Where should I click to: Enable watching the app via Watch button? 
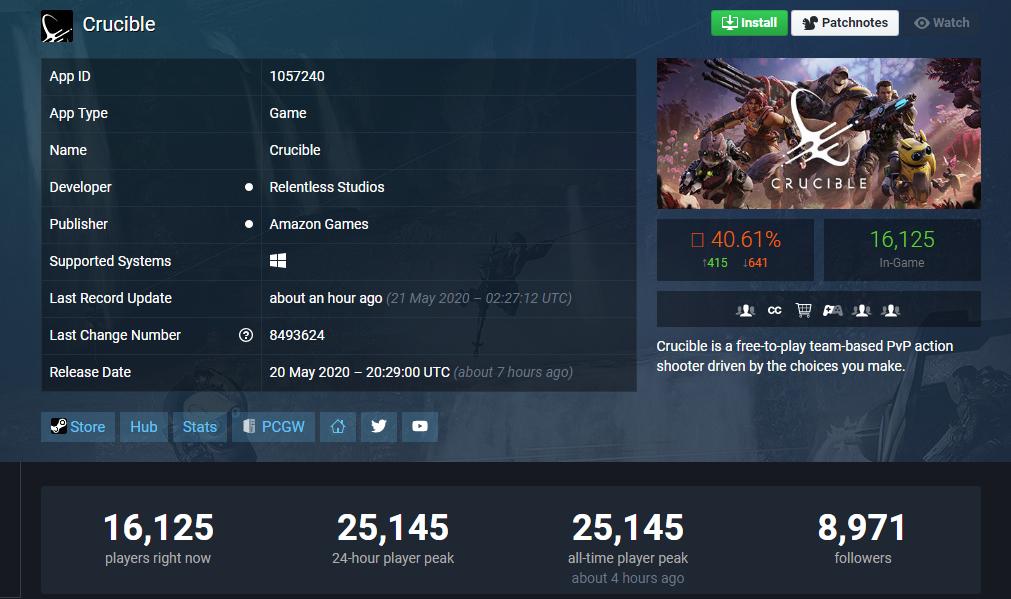point(941,22)
